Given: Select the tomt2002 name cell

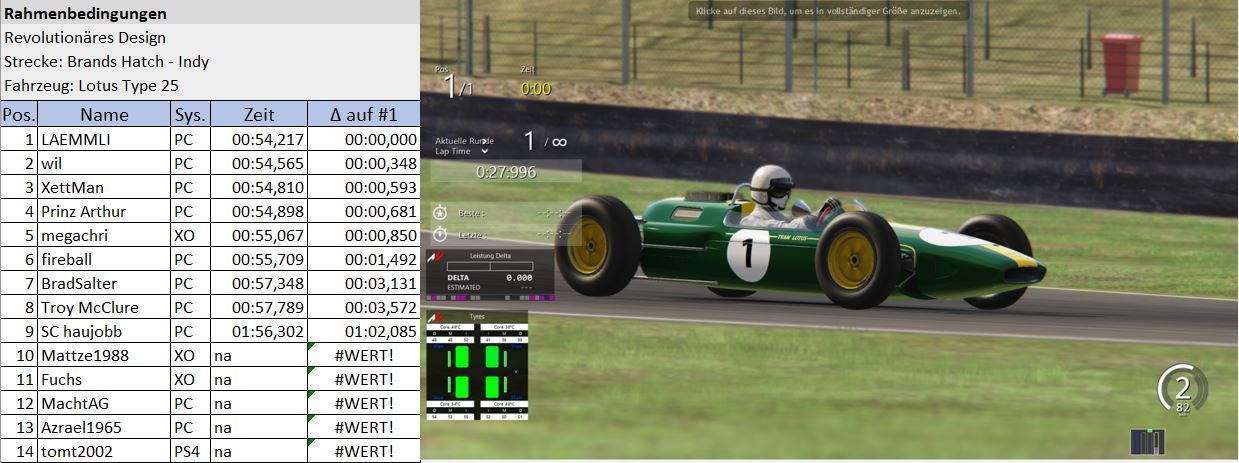Looking at the screenshot, I should 104,451.
